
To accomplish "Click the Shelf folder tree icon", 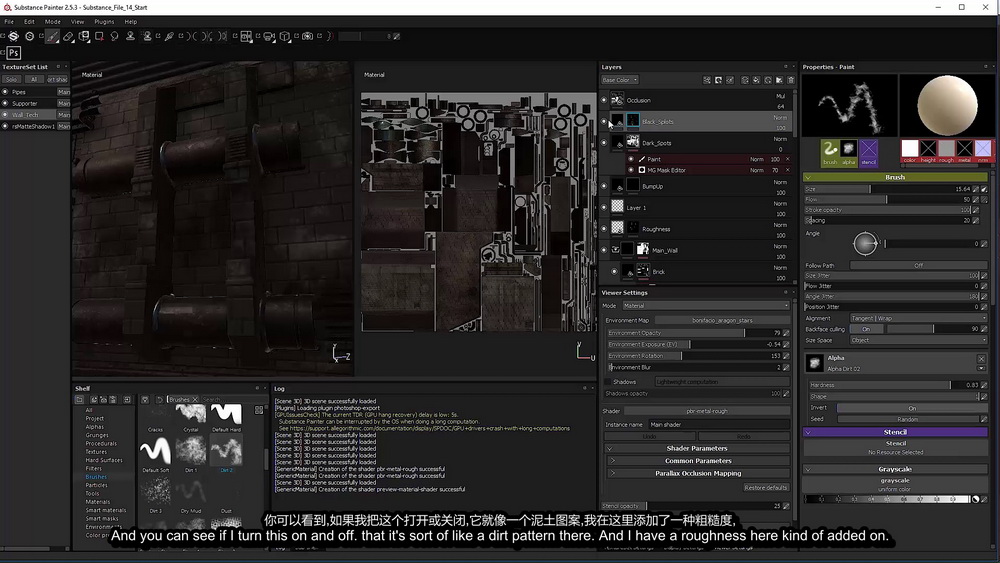I will click(x=79, y=399).
